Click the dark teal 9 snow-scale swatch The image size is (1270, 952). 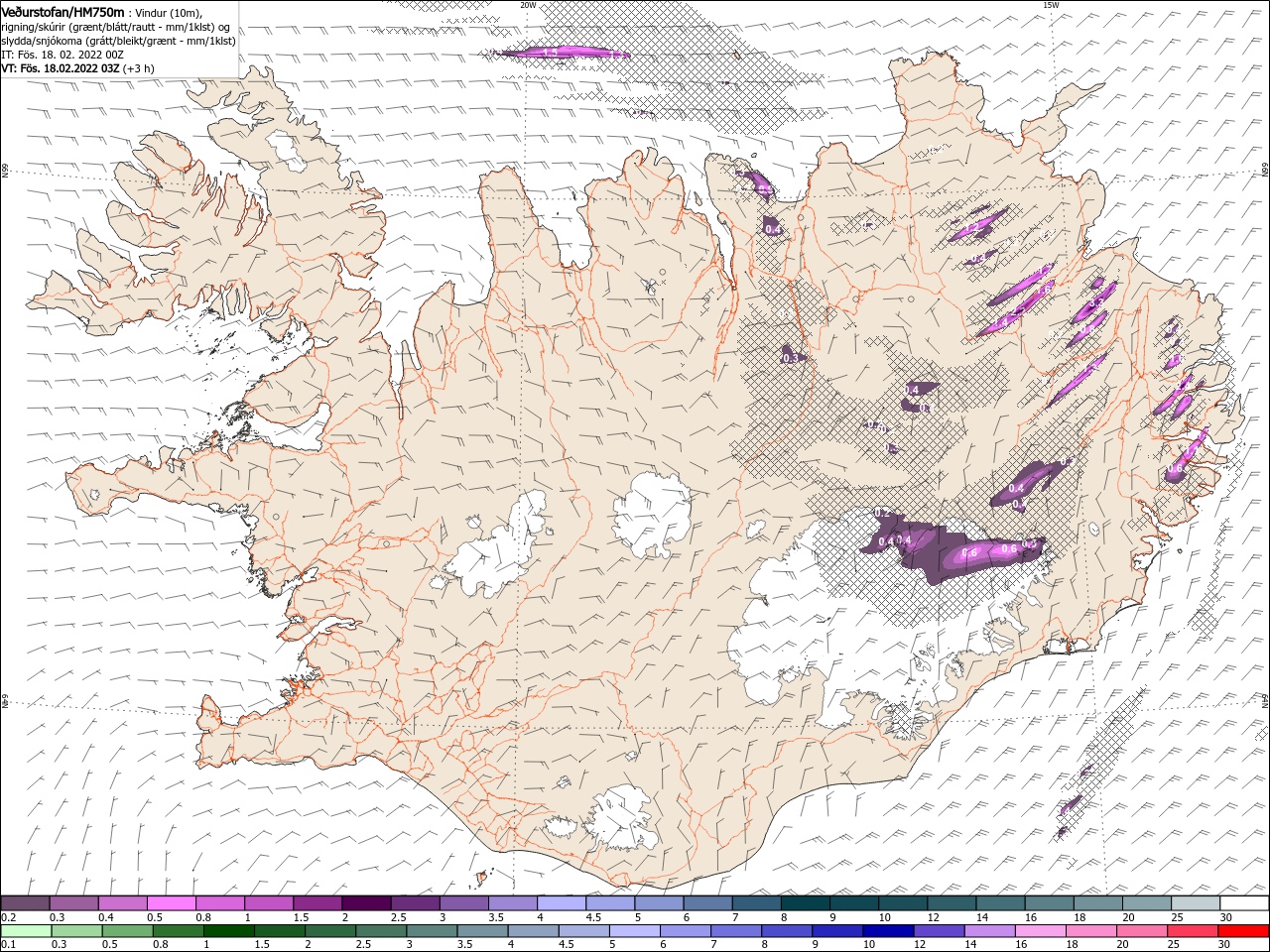(x=806, y=903)
